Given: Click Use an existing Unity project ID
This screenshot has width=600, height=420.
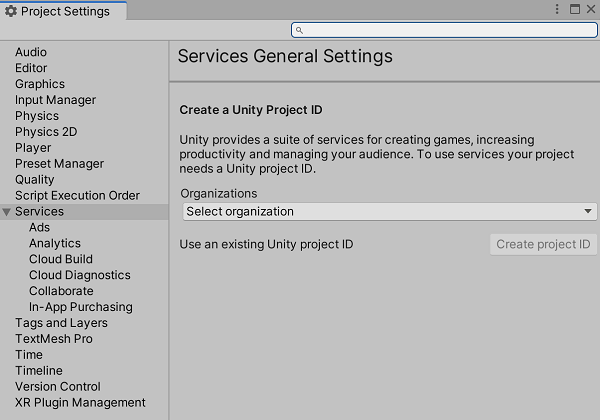Looking at the screenshot, I should pos(266,244).
